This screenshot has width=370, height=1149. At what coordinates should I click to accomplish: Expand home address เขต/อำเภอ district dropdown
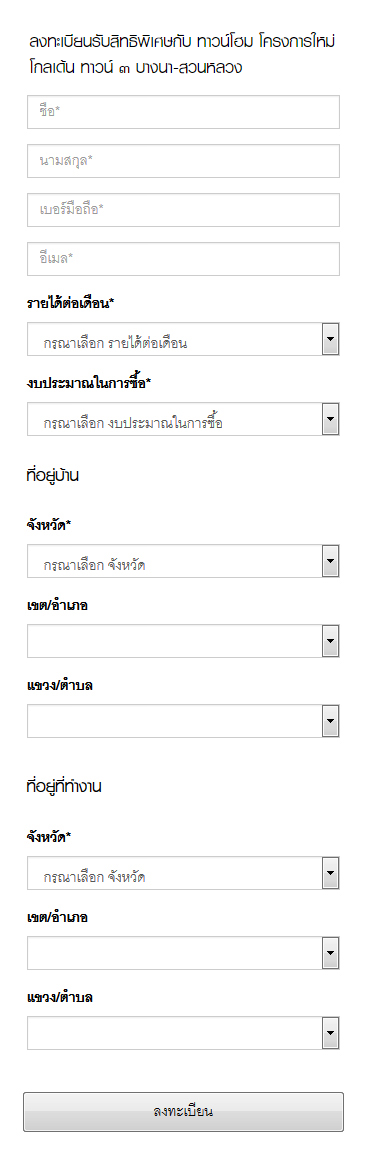[x=183, y=641]
